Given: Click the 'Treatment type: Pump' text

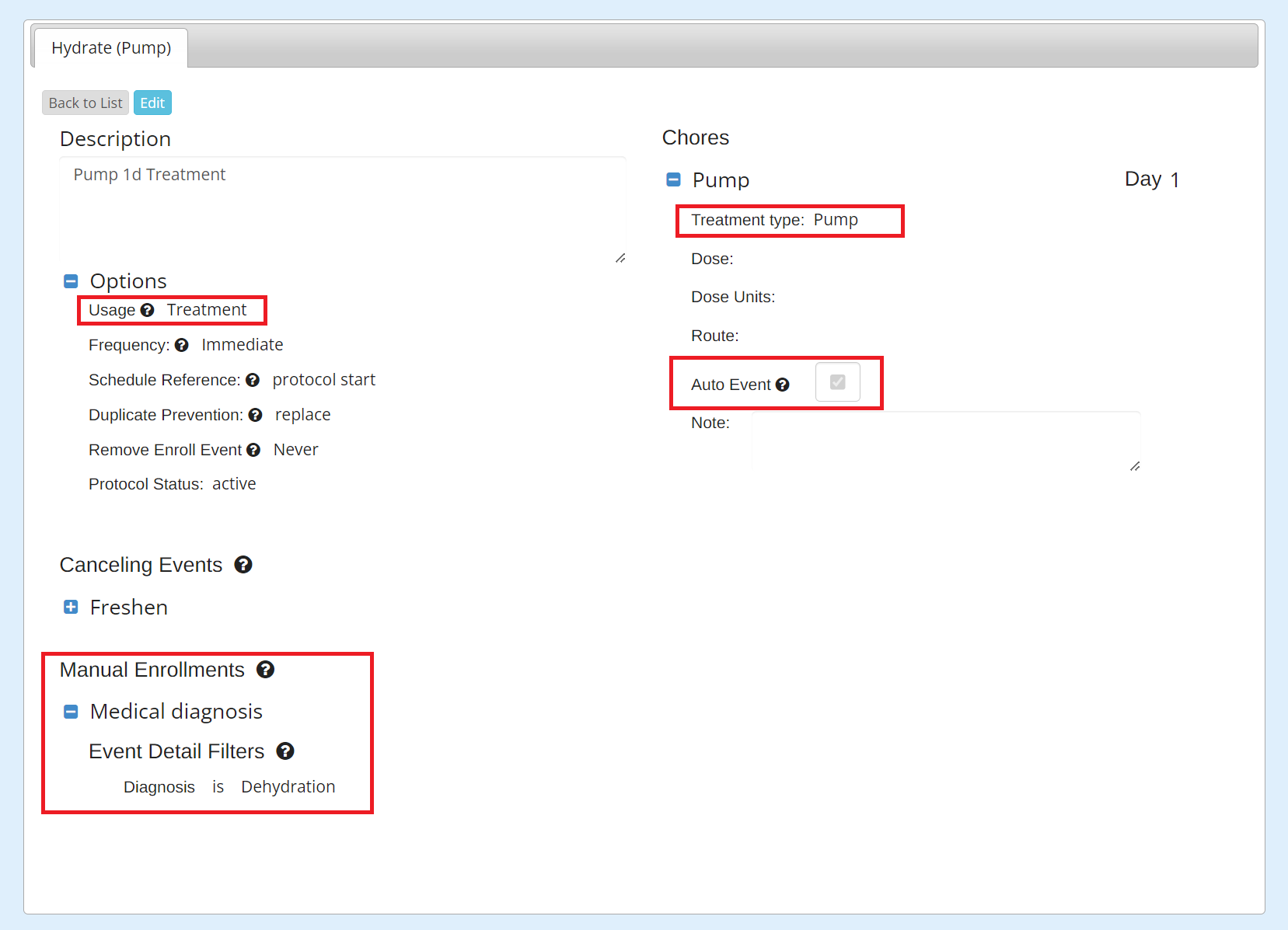Looking at the screenshot, I should 775,220.
